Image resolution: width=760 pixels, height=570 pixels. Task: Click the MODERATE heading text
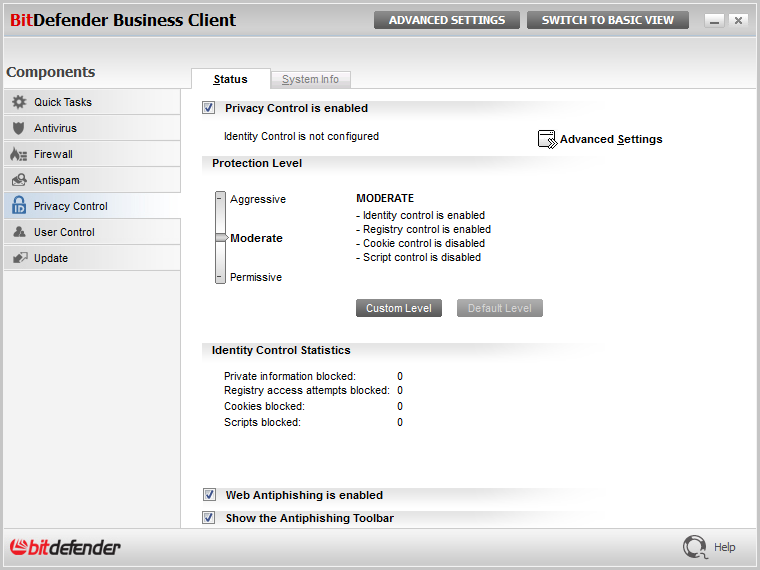tap(385, 198)
